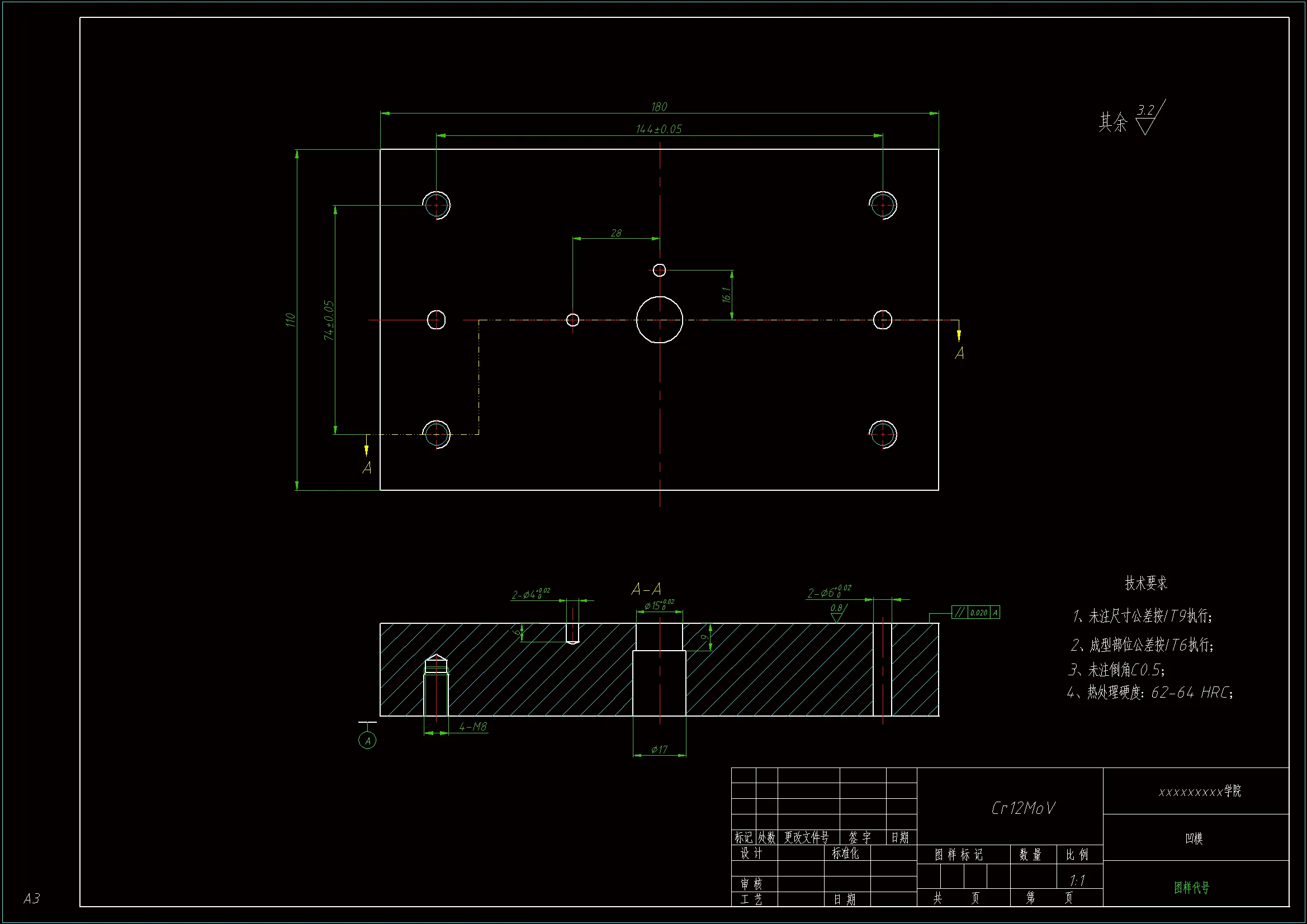
Task: Select the datum A circle symbol
Action: [x=367, y=741]
